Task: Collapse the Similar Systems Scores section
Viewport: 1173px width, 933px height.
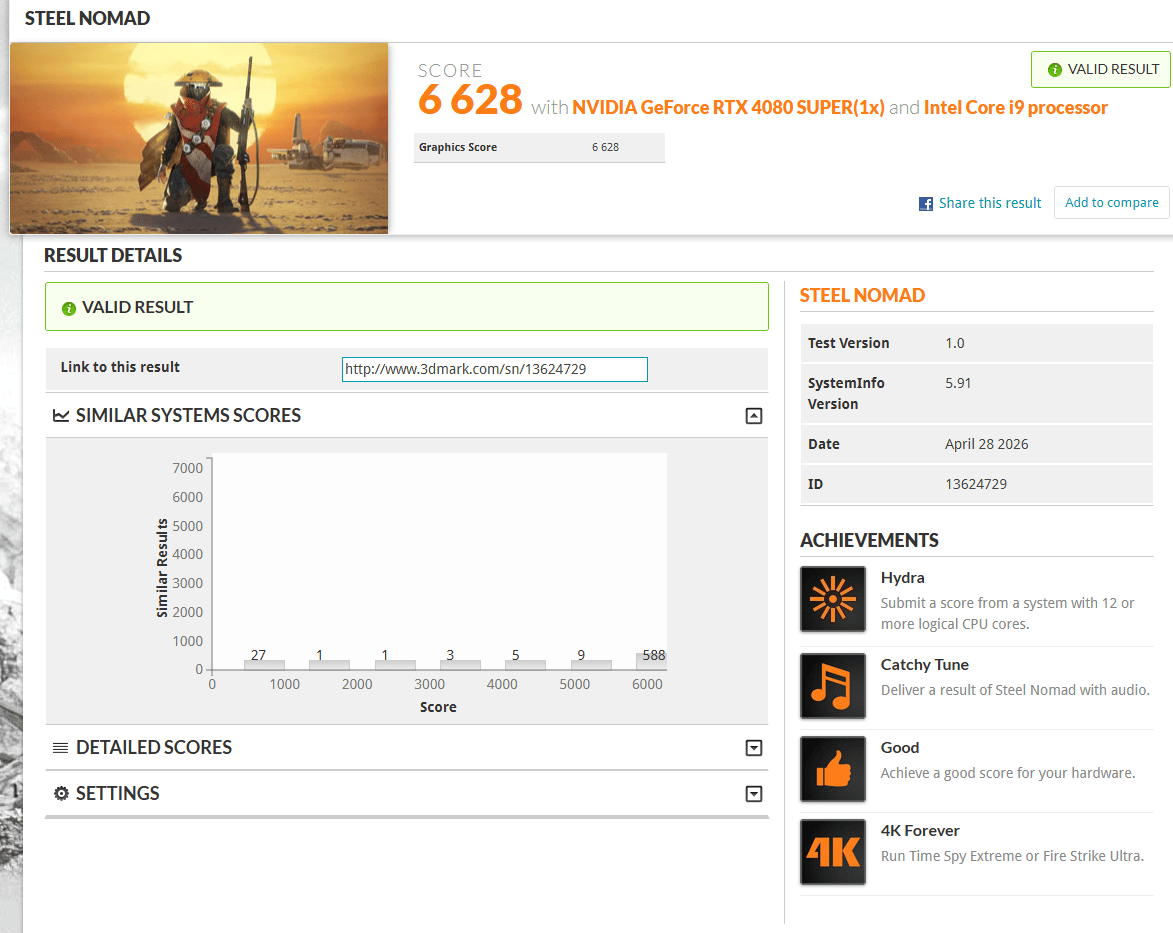Action: pos(754,416)
